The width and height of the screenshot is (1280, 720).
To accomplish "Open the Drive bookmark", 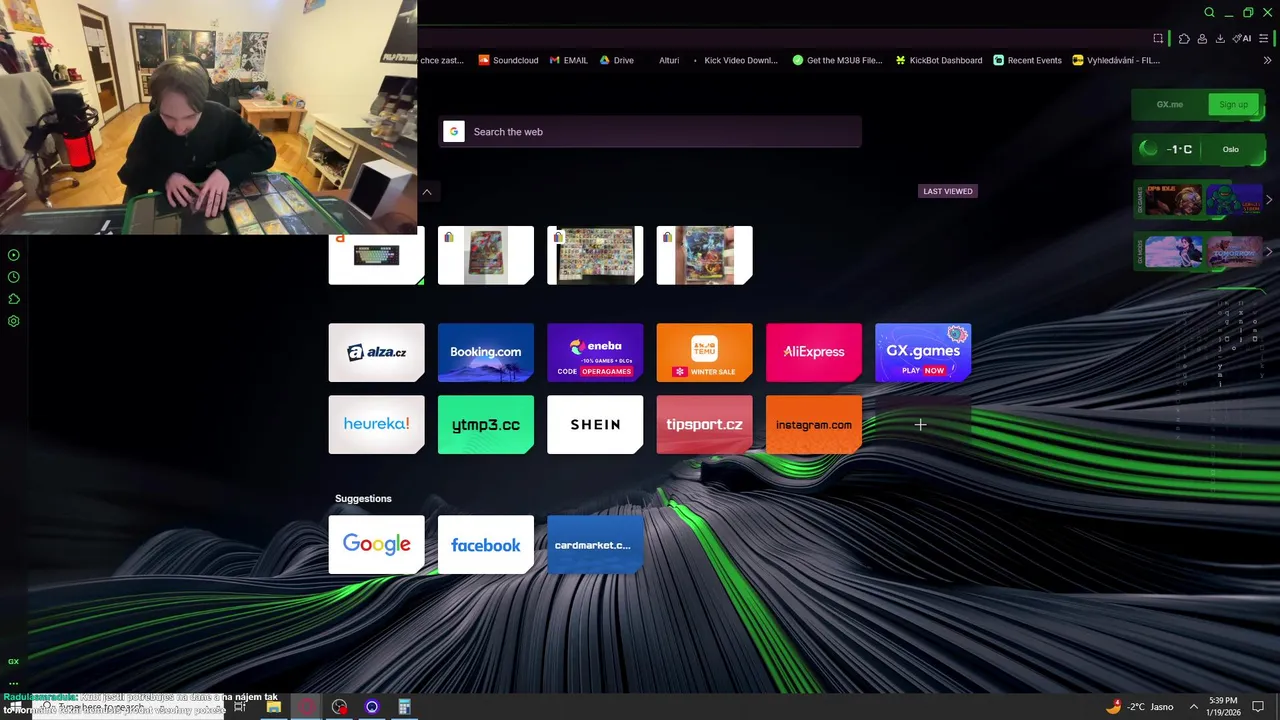I will pos(617,60).
